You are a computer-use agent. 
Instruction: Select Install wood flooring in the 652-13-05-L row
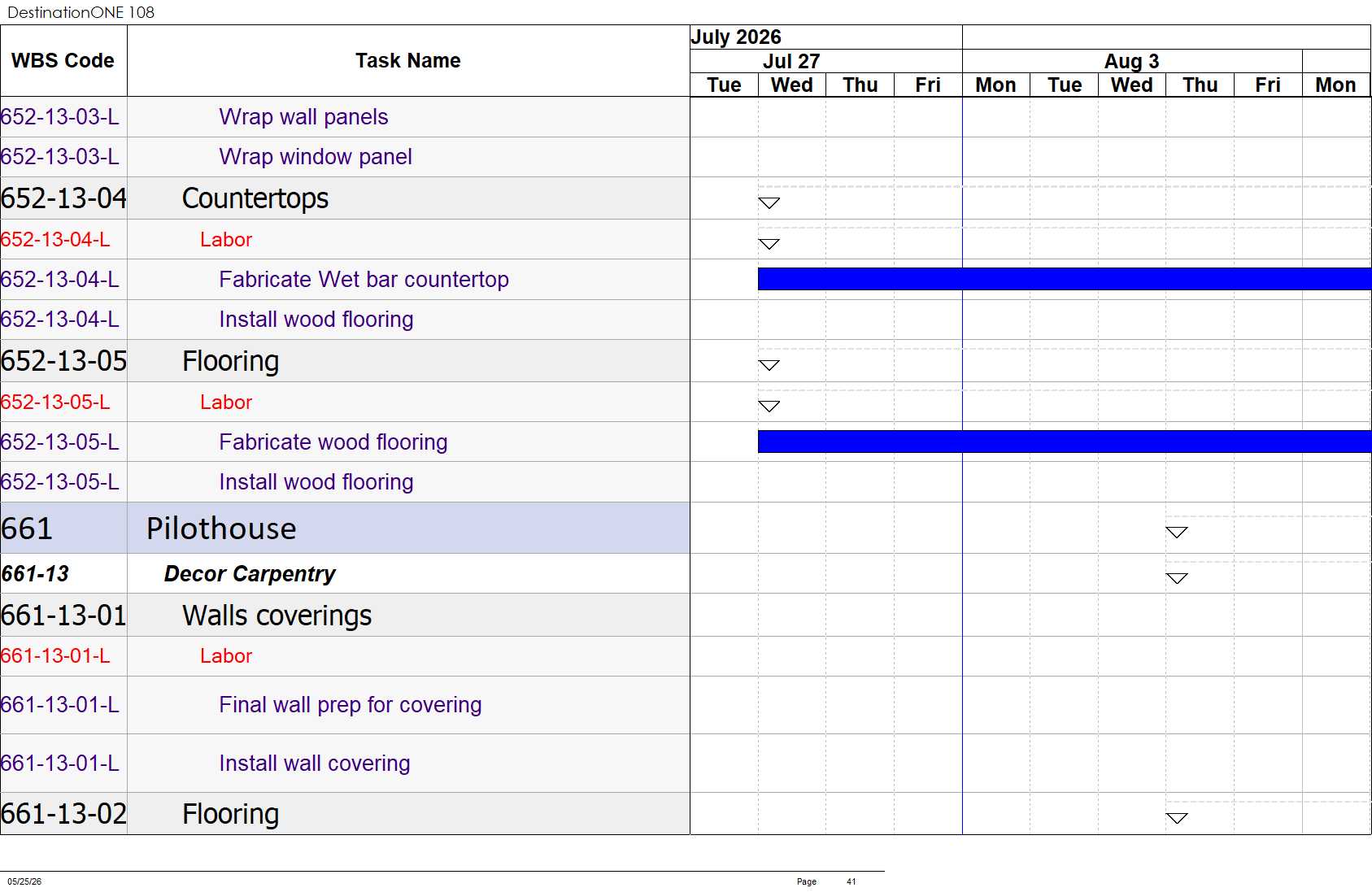(316, 482)
